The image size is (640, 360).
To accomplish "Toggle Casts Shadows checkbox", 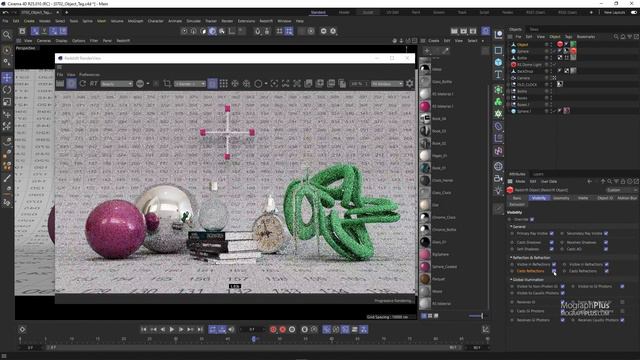I will coord(552,242).
